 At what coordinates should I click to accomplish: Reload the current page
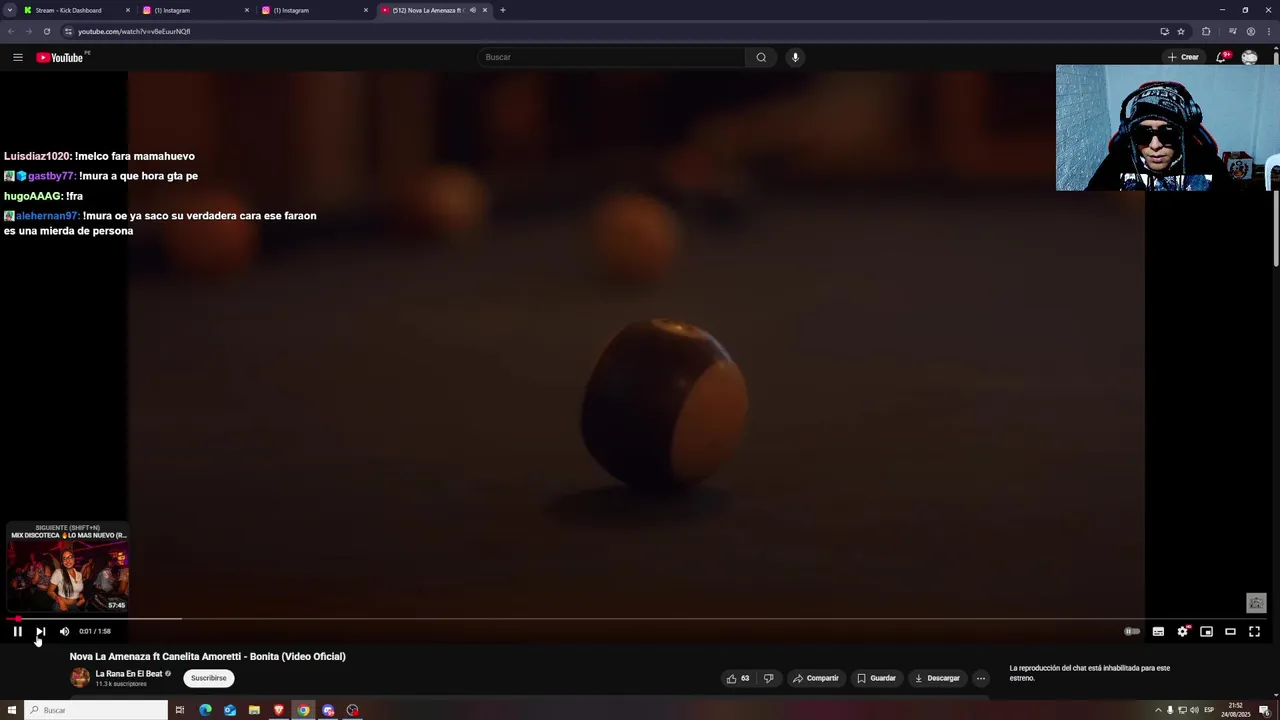pyautogui.click(x=47, y=31)
